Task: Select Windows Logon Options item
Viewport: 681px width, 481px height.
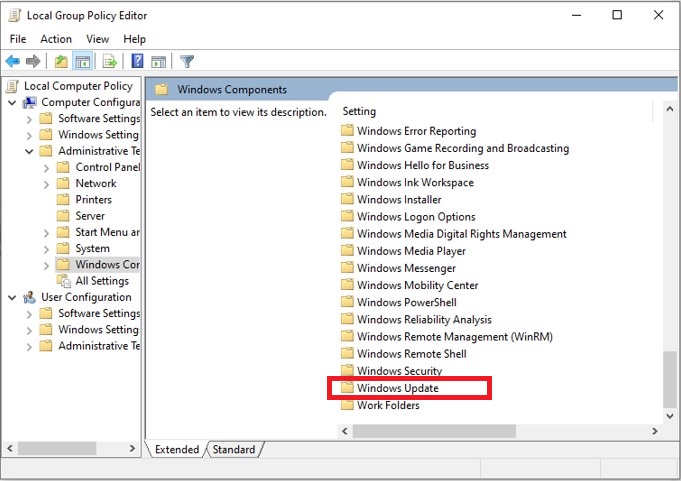Action: pos(416,216)
